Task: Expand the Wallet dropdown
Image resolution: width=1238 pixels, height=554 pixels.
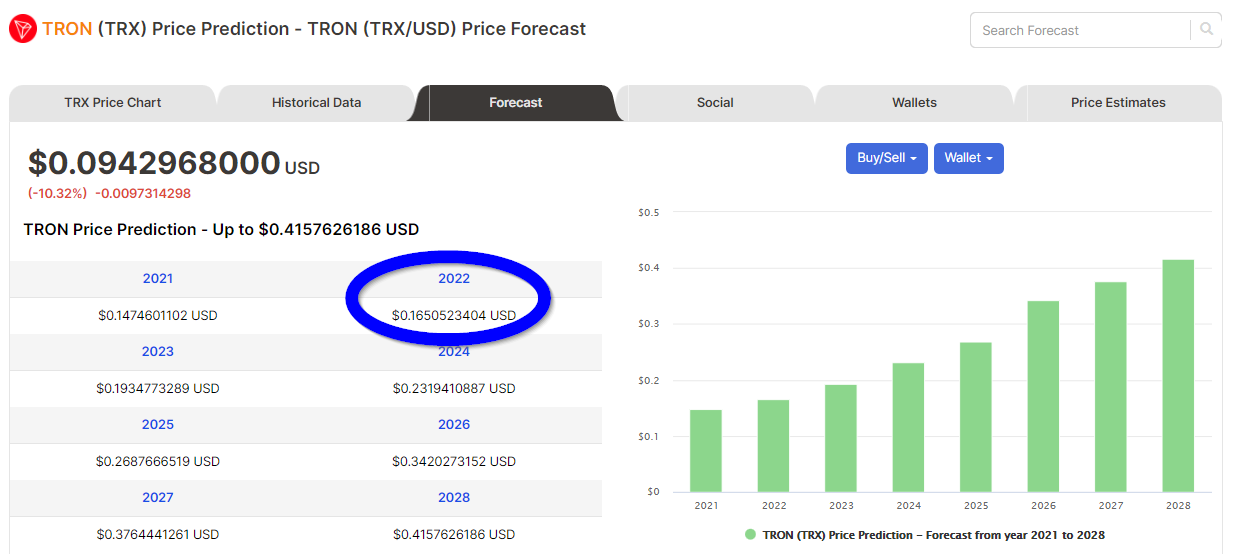Action: point(968,158)
